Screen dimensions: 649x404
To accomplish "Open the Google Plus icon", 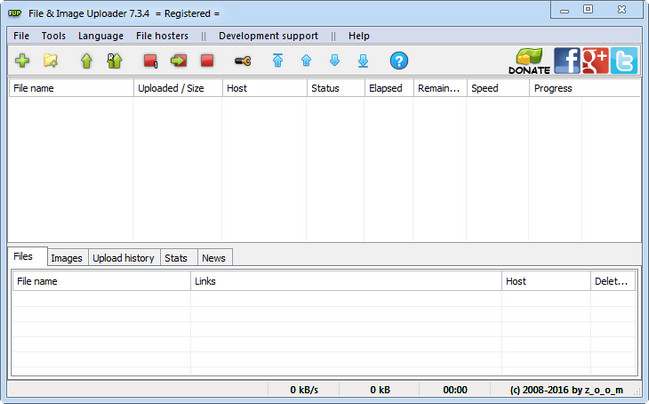I will click(596, 61).
